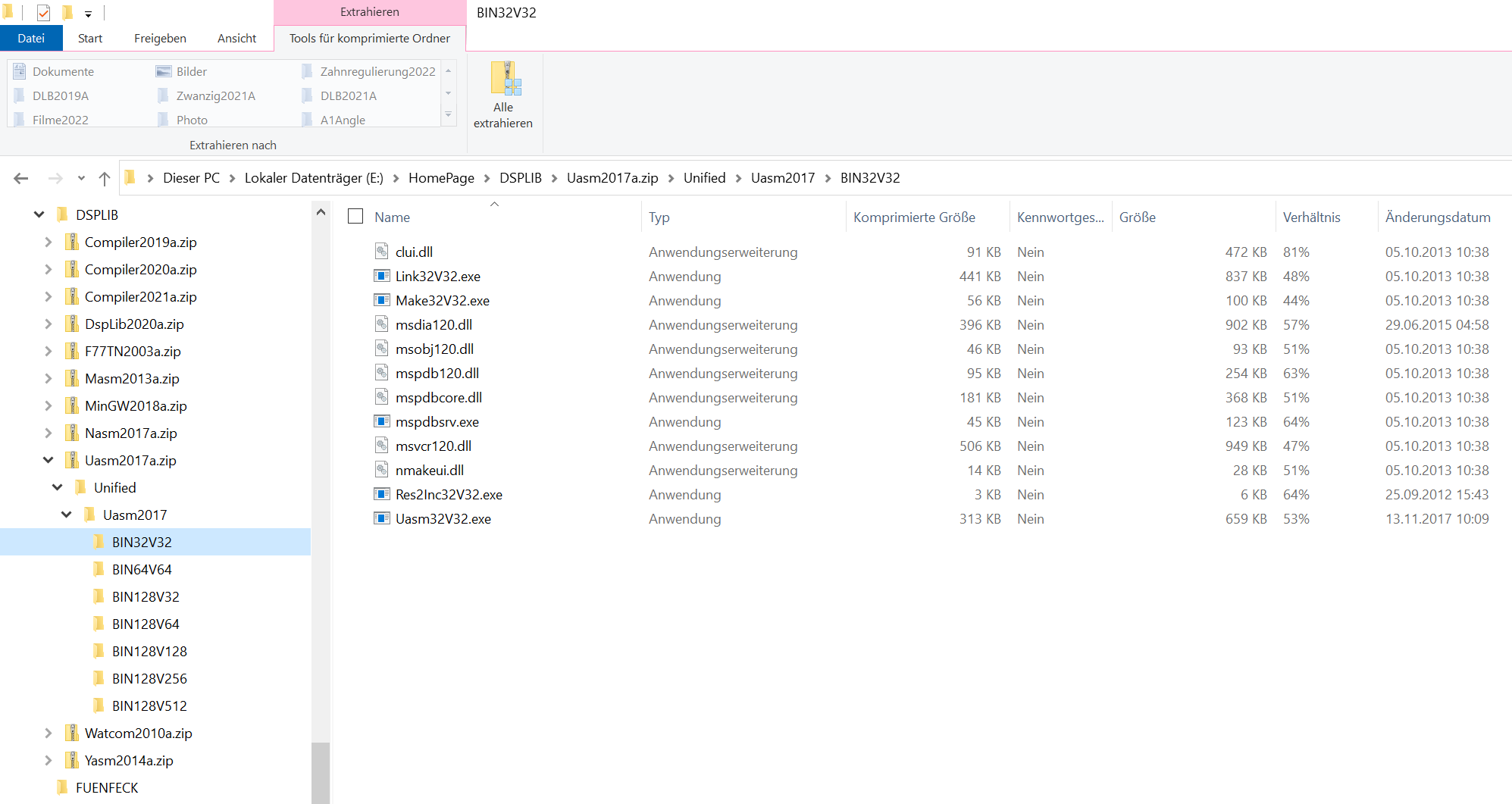This screenshot has height=804, width=1512.
Task: Select Yasm2014a.zip in the tree
Action: pos(129,760)
